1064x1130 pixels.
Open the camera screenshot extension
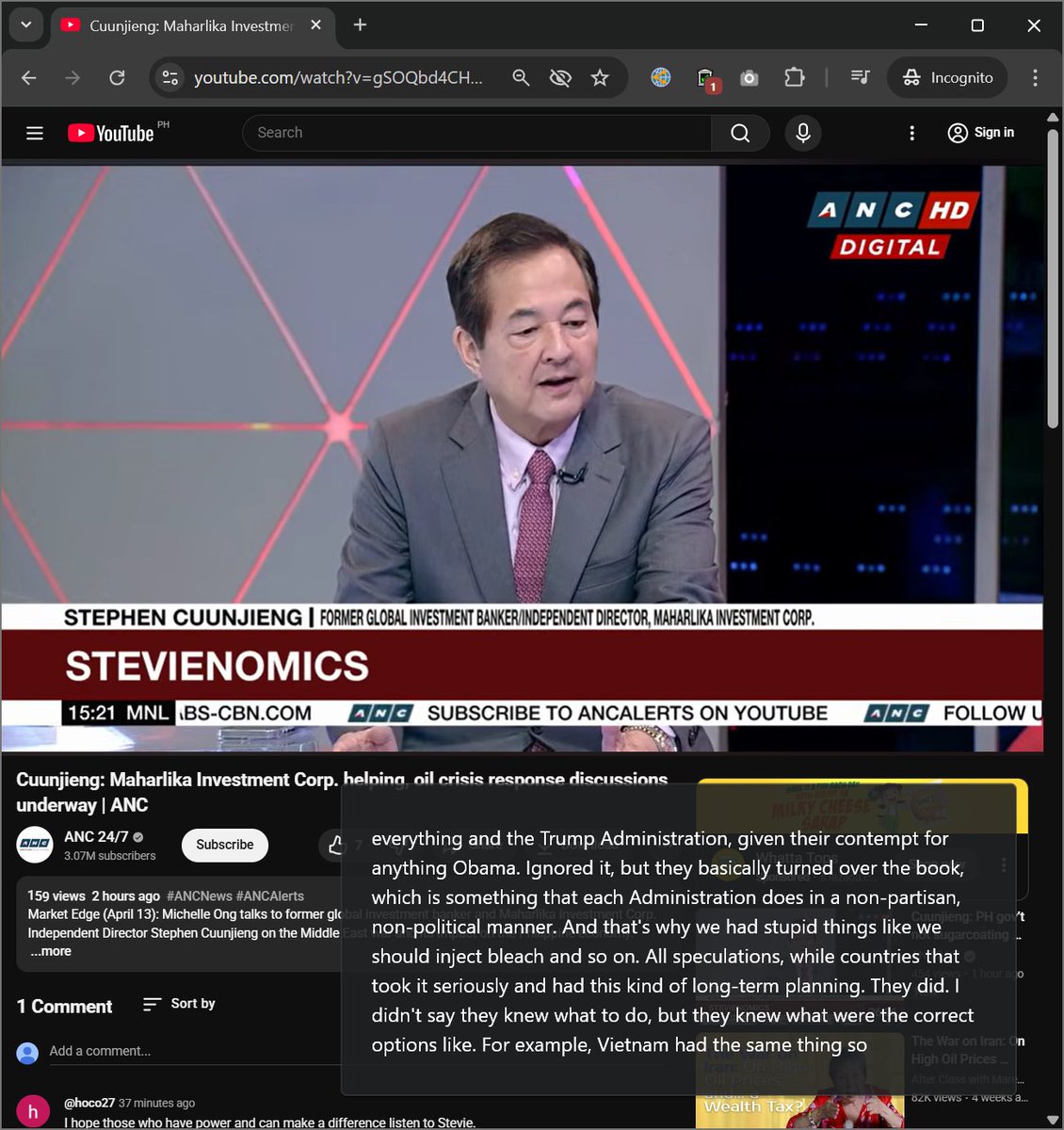click(750, 78)
